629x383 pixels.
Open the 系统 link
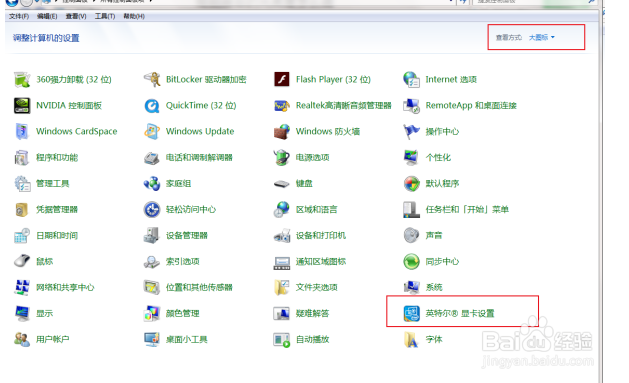[434, 288]
